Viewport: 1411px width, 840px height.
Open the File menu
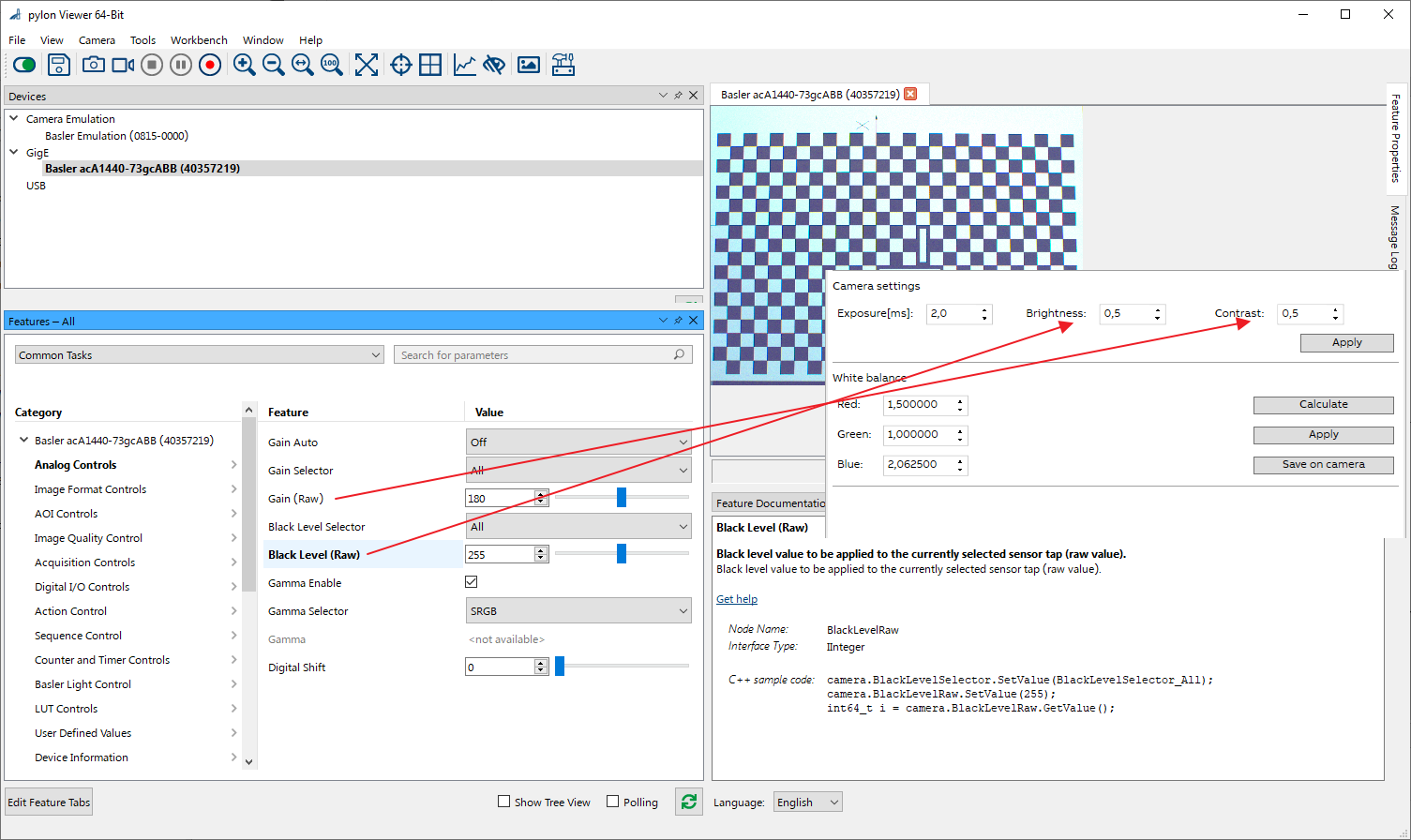[x=17, y=40]
